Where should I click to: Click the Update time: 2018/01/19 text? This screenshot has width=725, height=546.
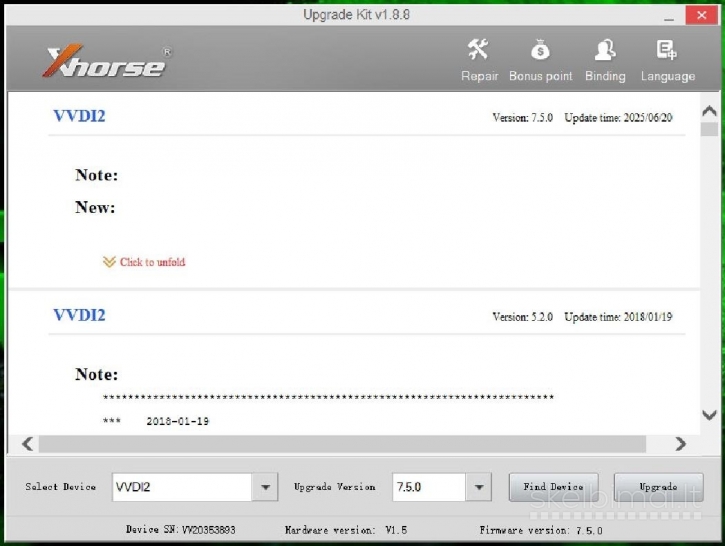[618, 317]
